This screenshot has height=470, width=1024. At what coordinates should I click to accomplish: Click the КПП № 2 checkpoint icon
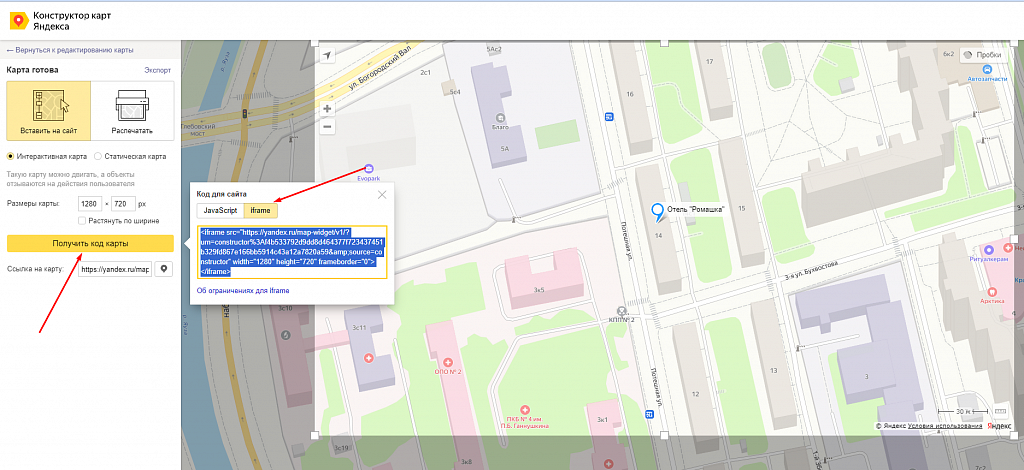click(x=622, y=311)
